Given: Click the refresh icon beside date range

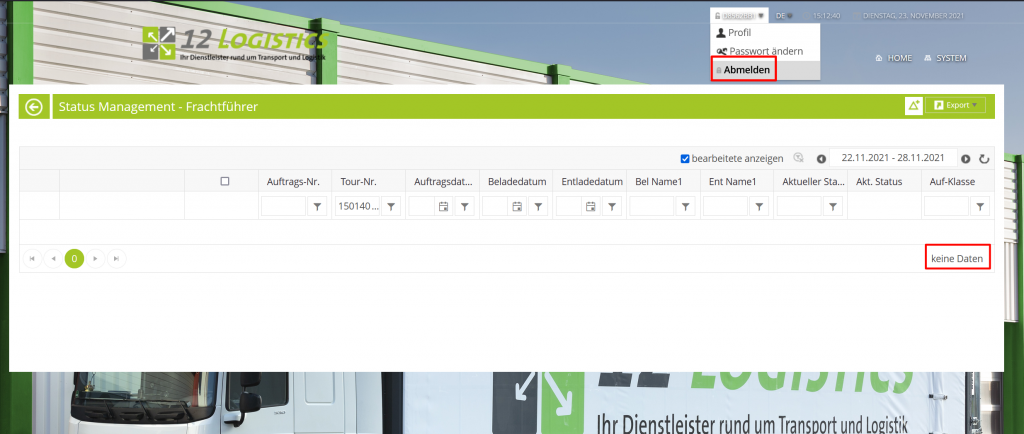Looking at the screenshot, I should coord(984,158).
